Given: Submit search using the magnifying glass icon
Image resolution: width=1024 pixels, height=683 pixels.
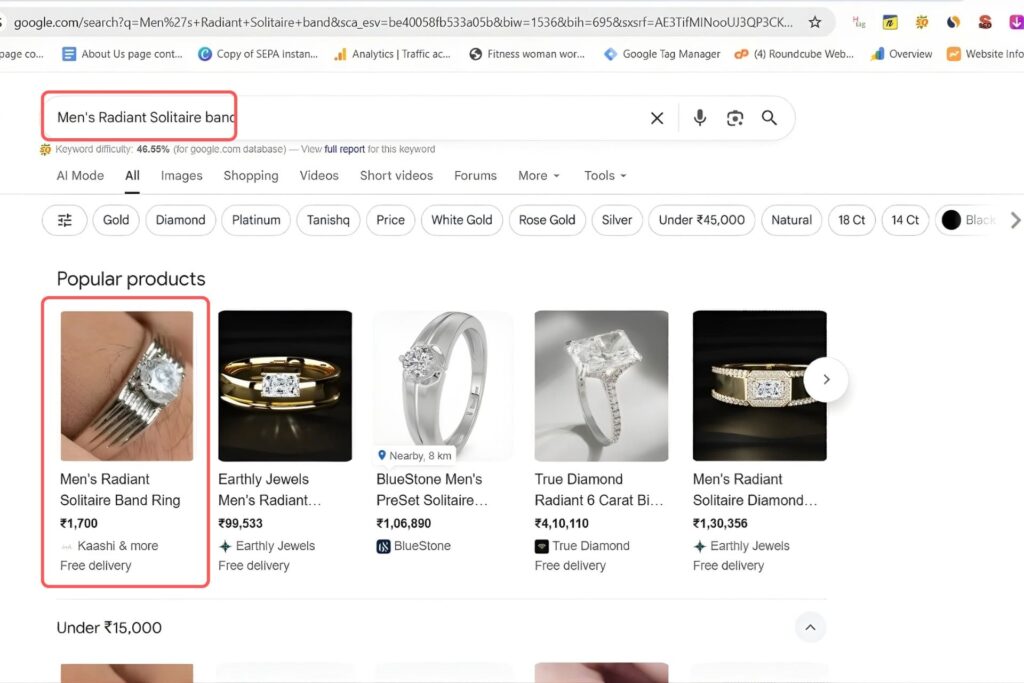Looking at the screenshot, I should [x=769, y=118].
